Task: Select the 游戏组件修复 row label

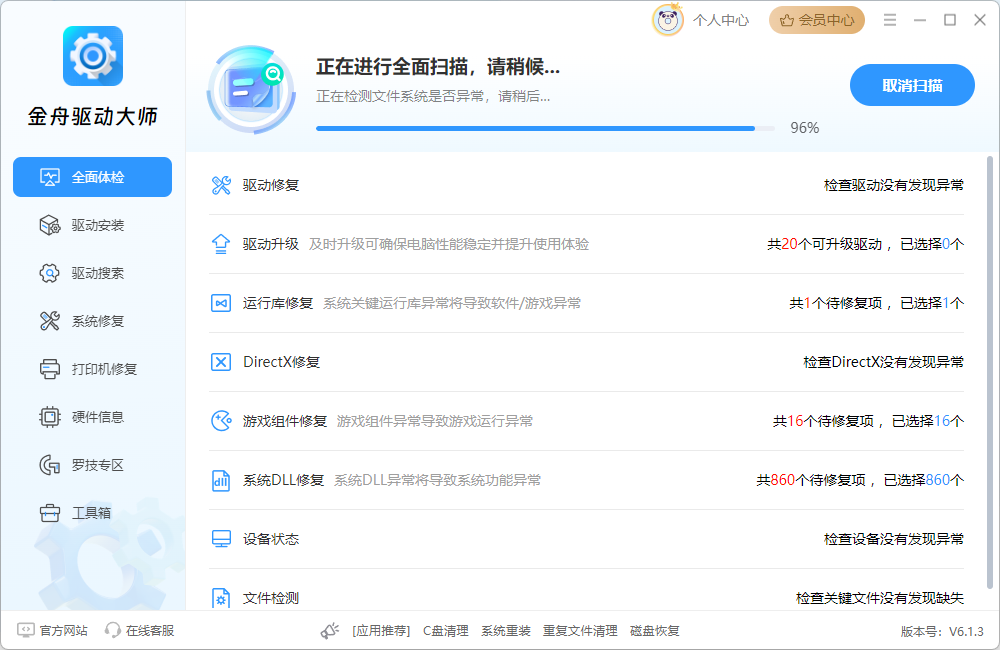Action: pyautogui.click(x=284, y=421)
